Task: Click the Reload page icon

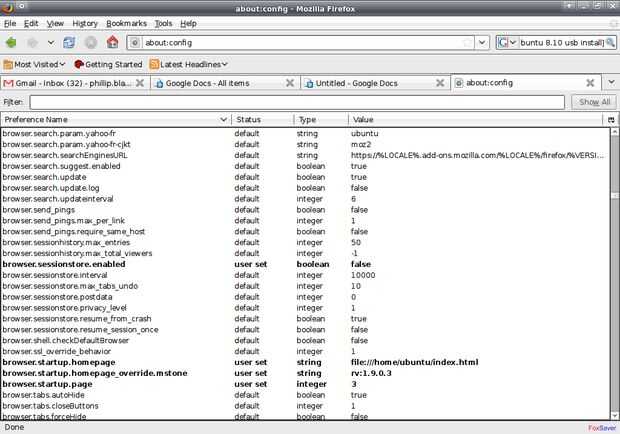Action: [69, 42]
